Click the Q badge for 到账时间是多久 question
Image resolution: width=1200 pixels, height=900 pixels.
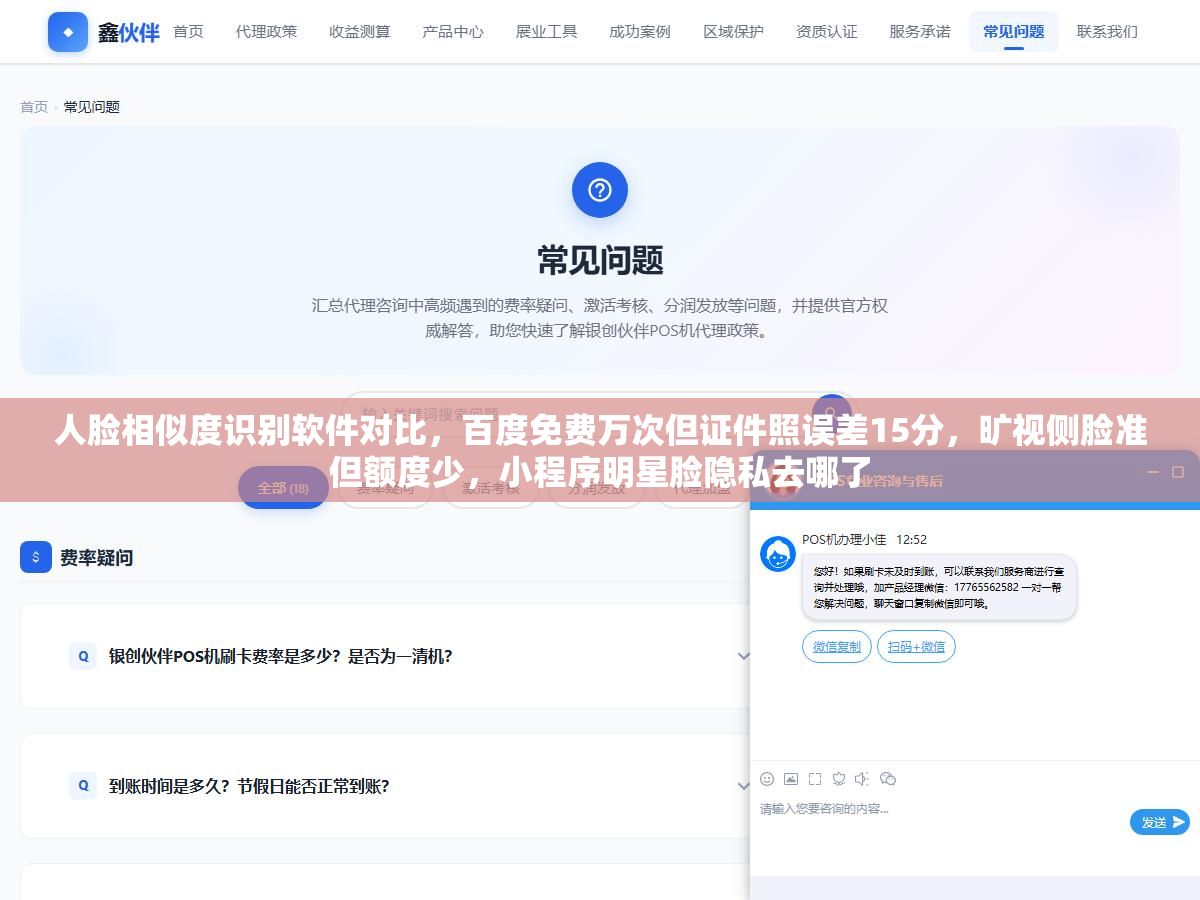click(83, 786)
